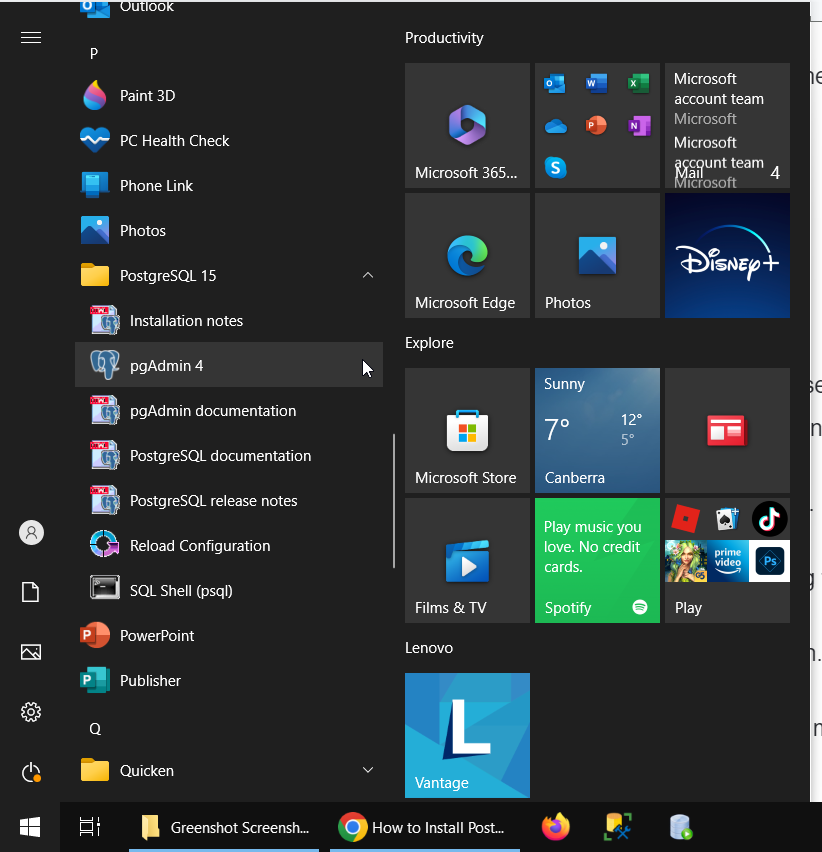Open the Settings gear in the sidebar

[x=31, y=712]
